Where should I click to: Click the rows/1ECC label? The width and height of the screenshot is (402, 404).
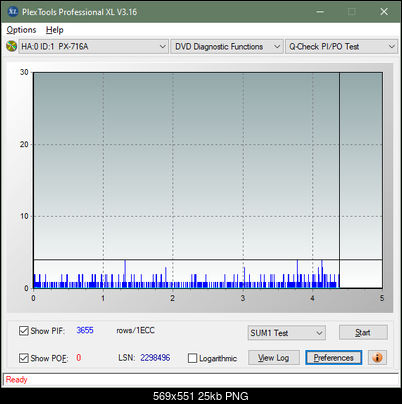pos(135,330)
